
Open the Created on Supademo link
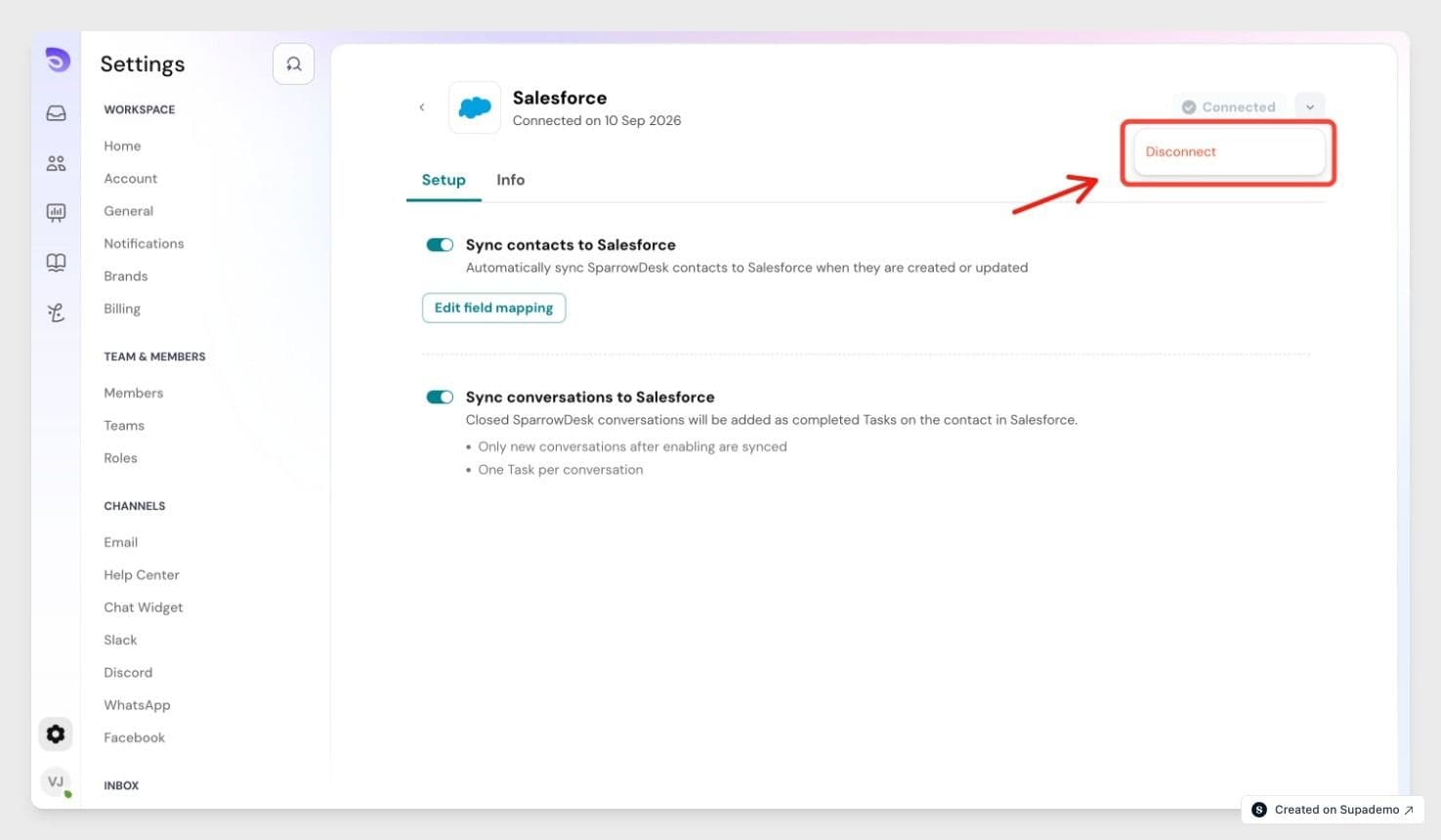click(1334, 810)
